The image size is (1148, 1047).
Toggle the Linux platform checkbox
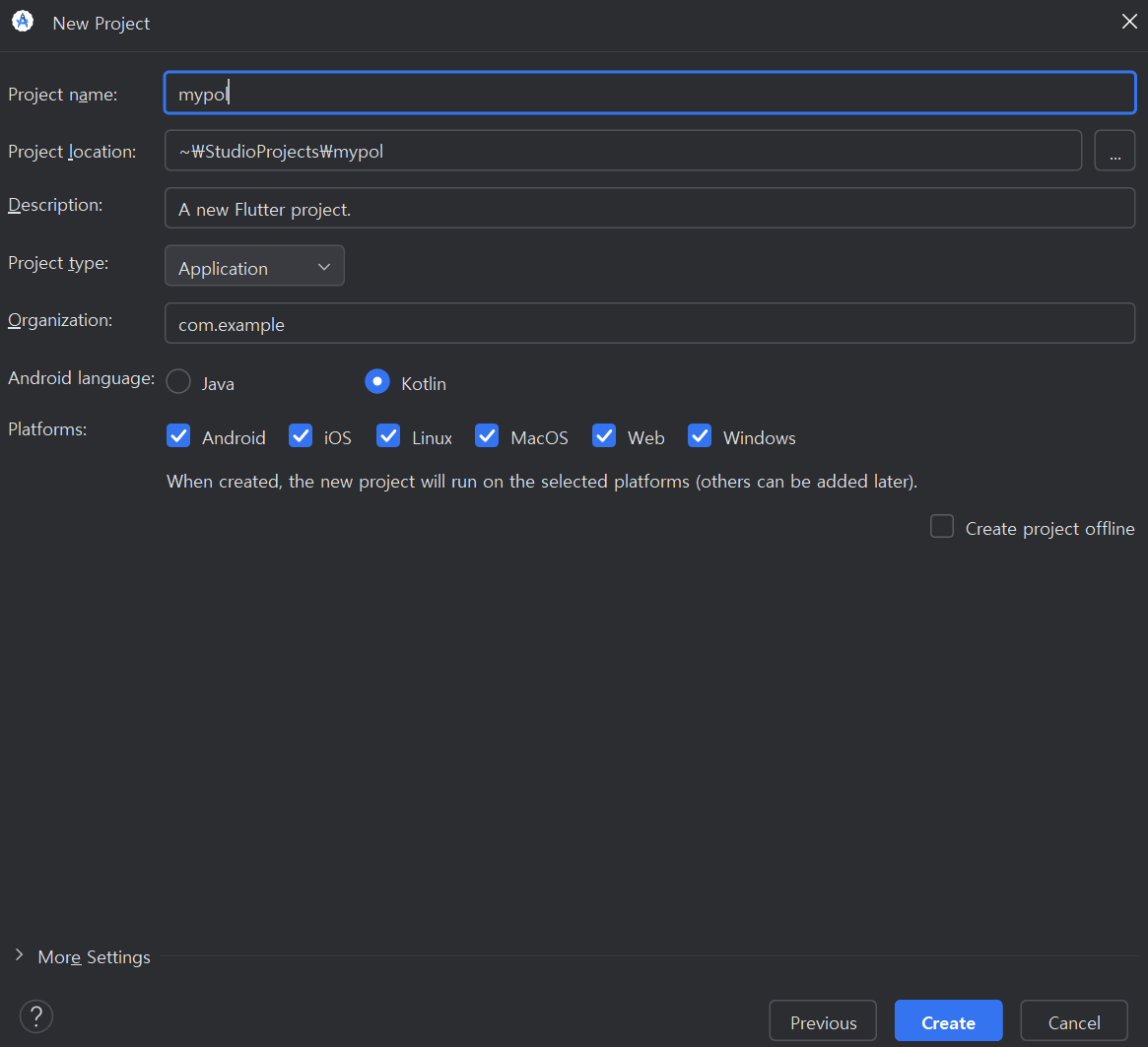coord(388,436)
